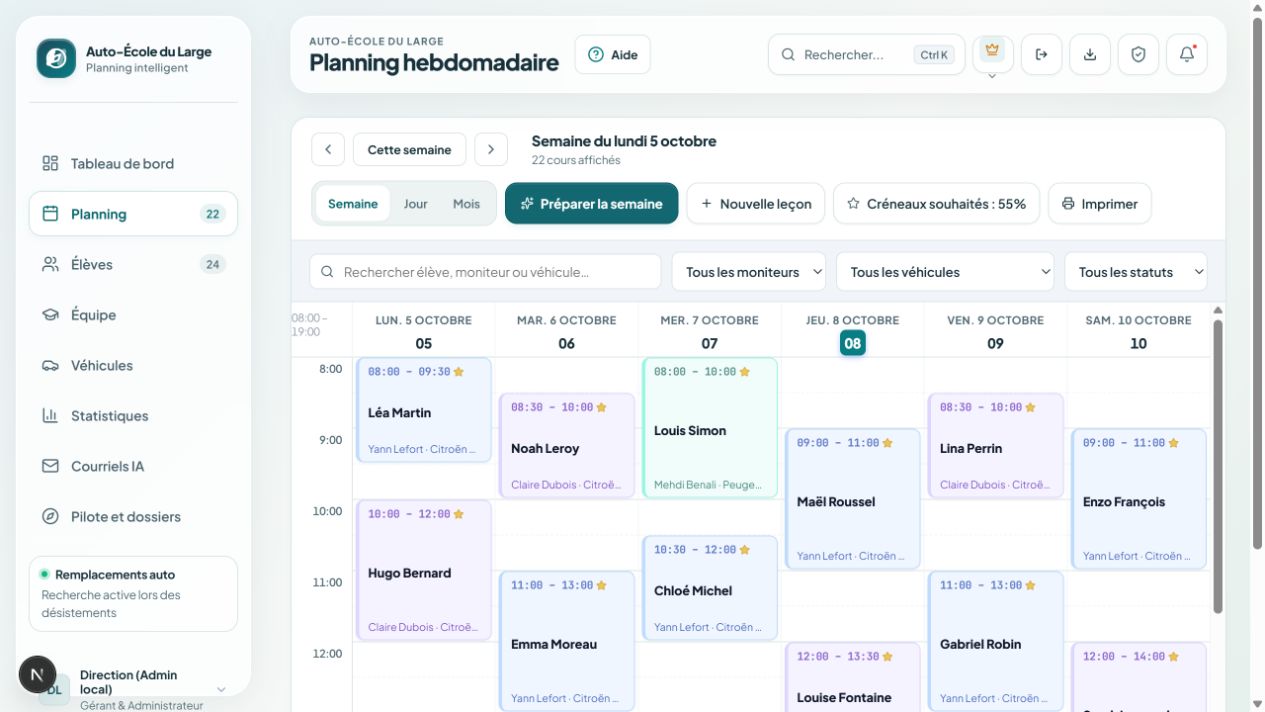
Task: Open Louise Fontaine lesson card
Action: [853, 677]
